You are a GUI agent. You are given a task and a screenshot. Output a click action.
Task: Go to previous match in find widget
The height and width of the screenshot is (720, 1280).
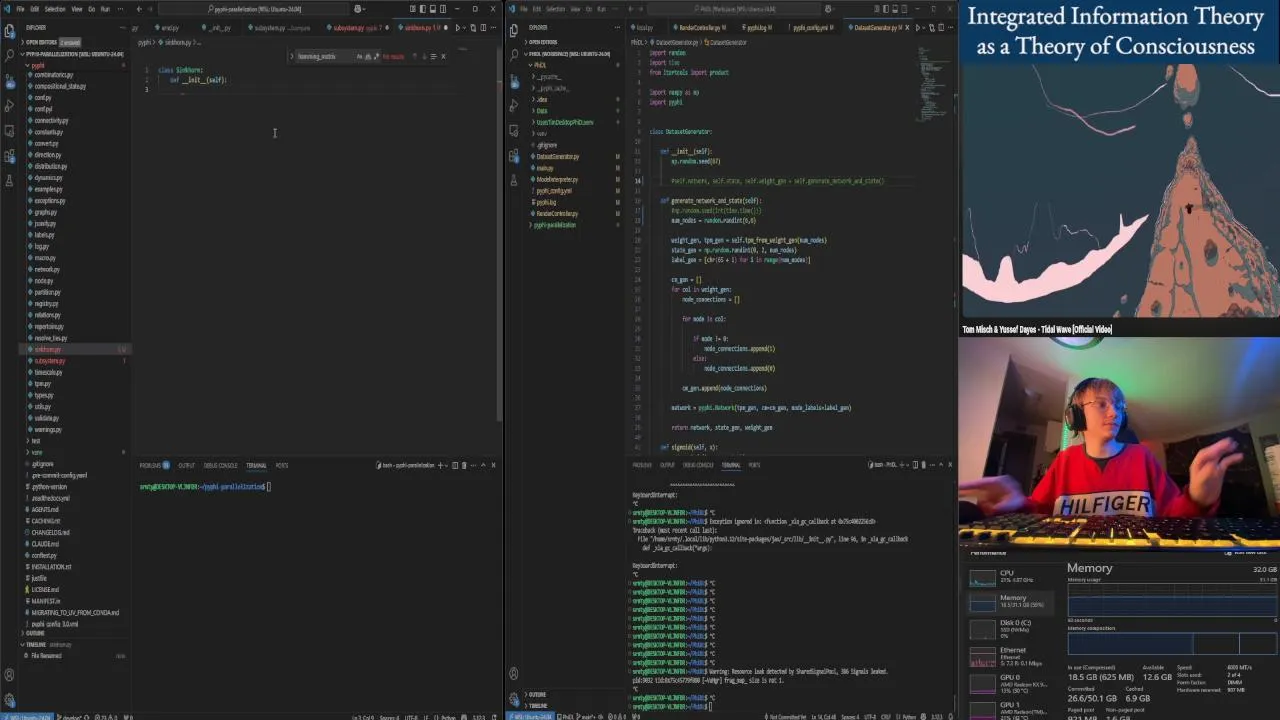415,56
